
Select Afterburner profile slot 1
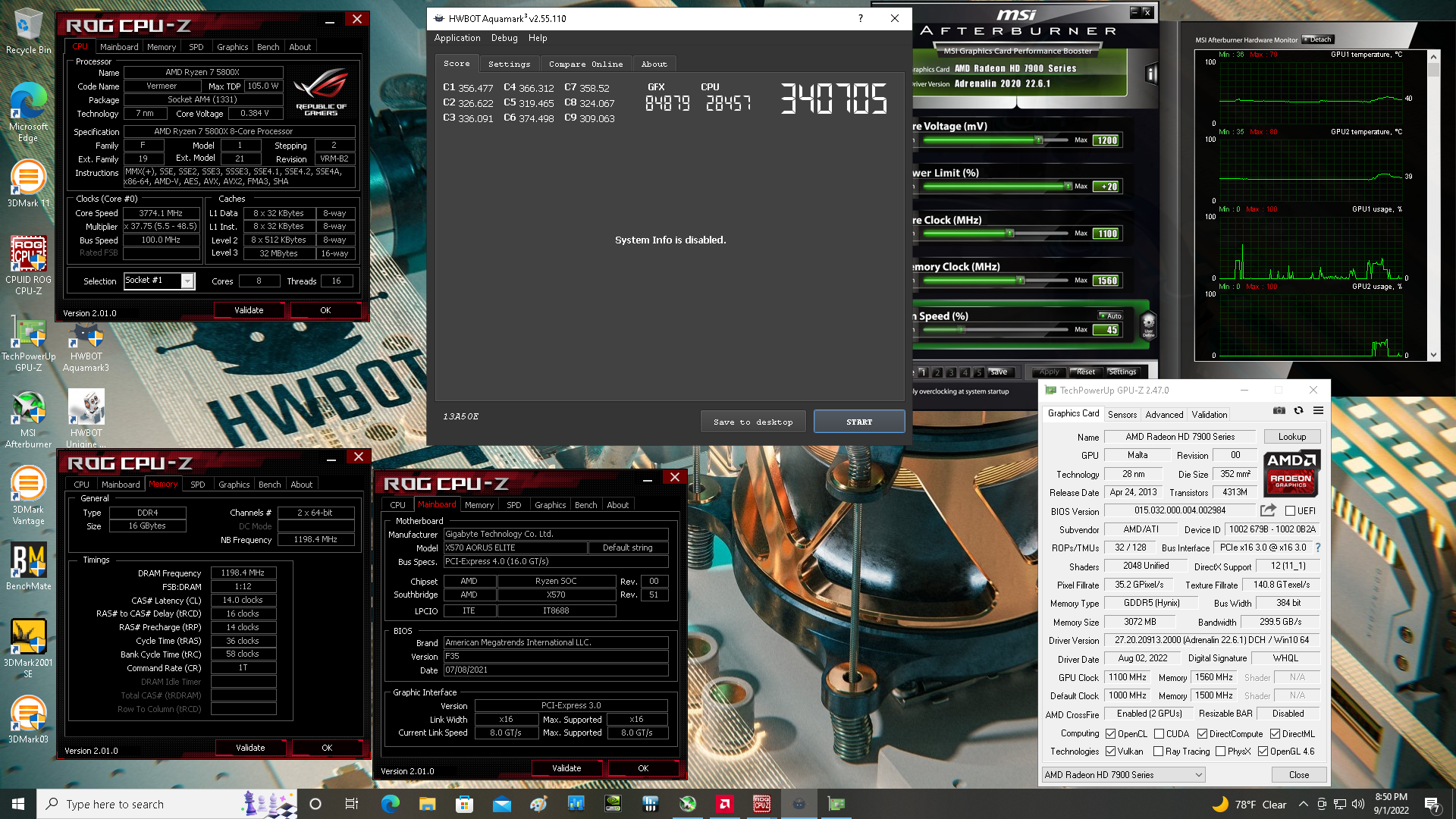coord(923,372)
